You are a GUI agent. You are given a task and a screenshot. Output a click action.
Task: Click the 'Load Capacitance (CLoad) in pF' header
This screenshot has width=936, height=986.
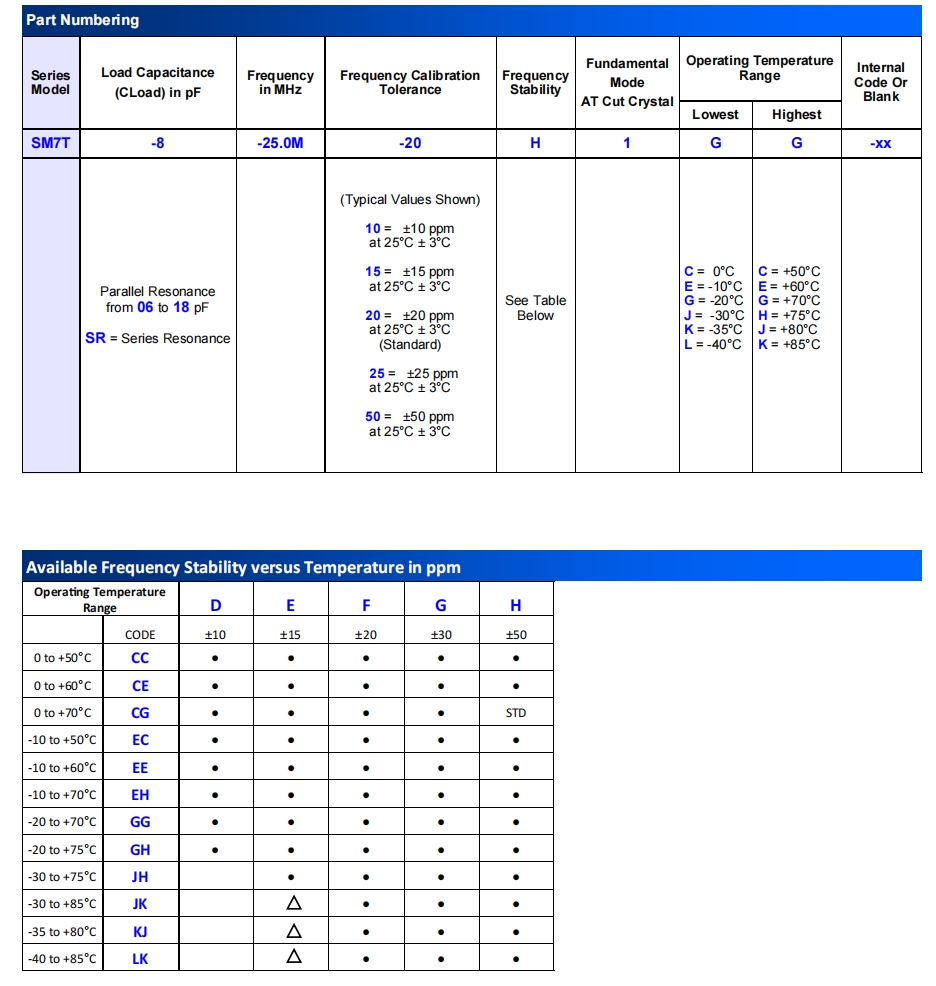tap(158, 82)
